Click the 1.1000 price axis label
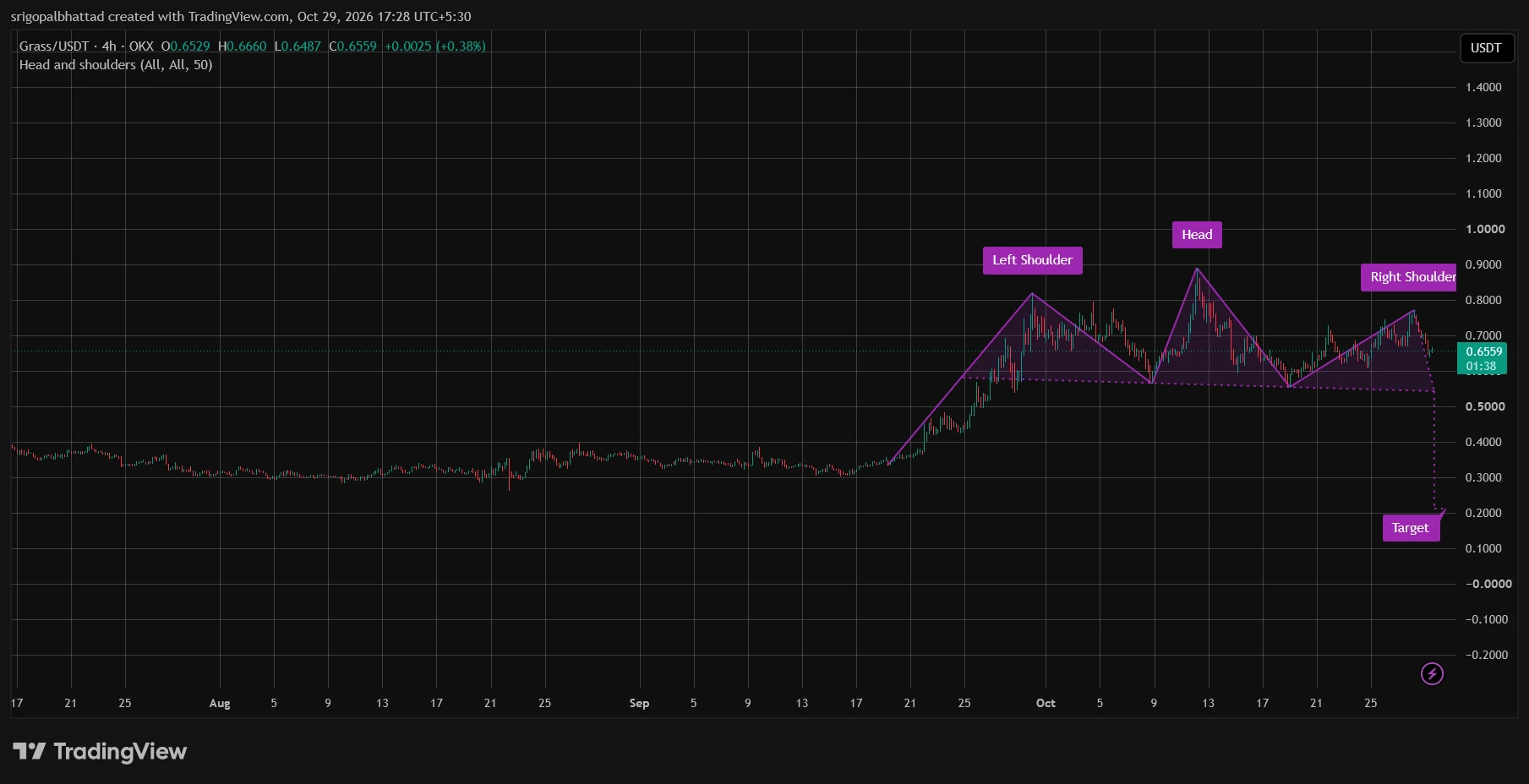This screenshot has height=784, width=1529. [1483, 193]
